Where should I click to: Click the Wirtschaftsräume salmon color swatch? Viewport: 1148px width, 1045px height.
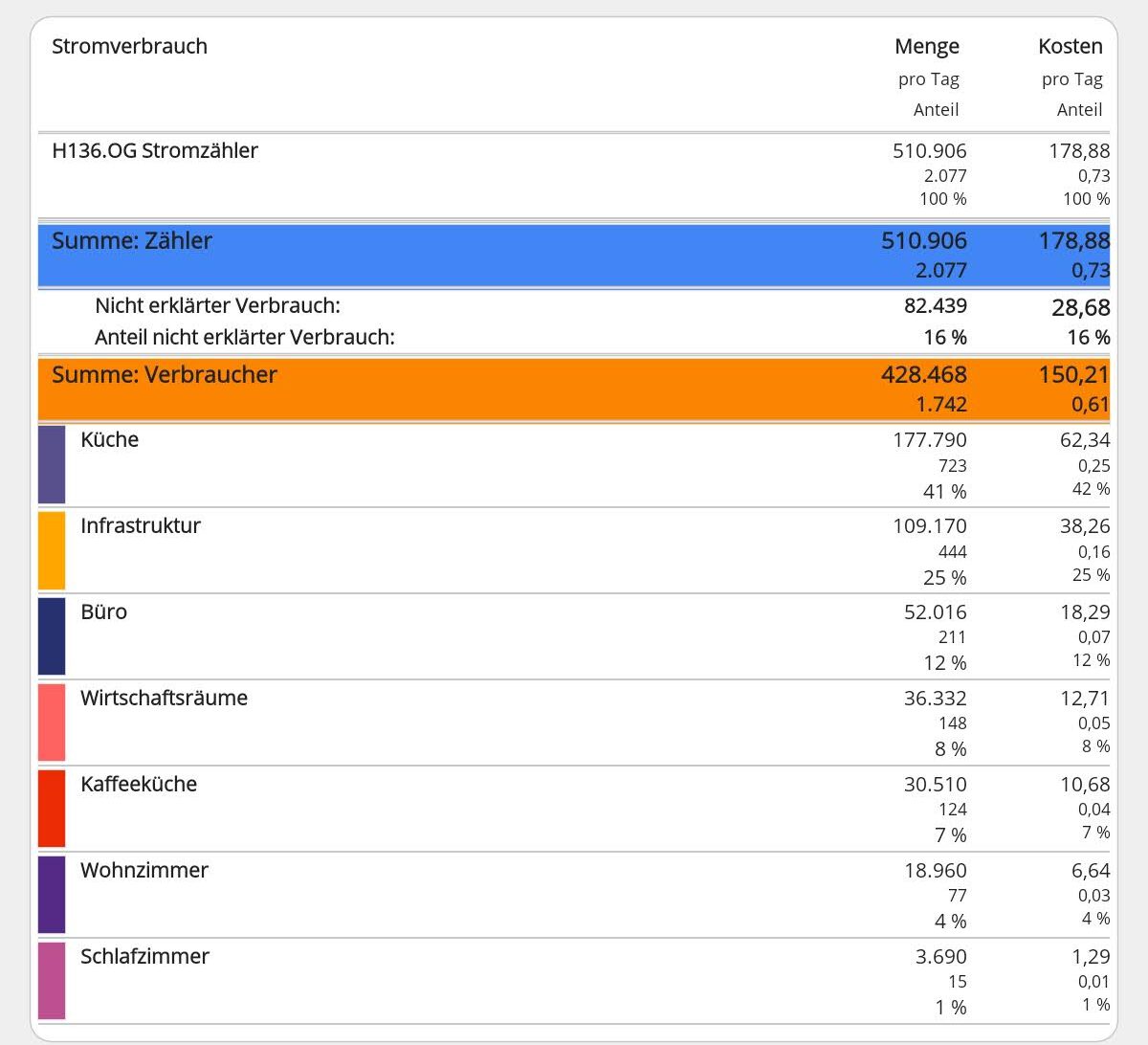tap(52, 723)
